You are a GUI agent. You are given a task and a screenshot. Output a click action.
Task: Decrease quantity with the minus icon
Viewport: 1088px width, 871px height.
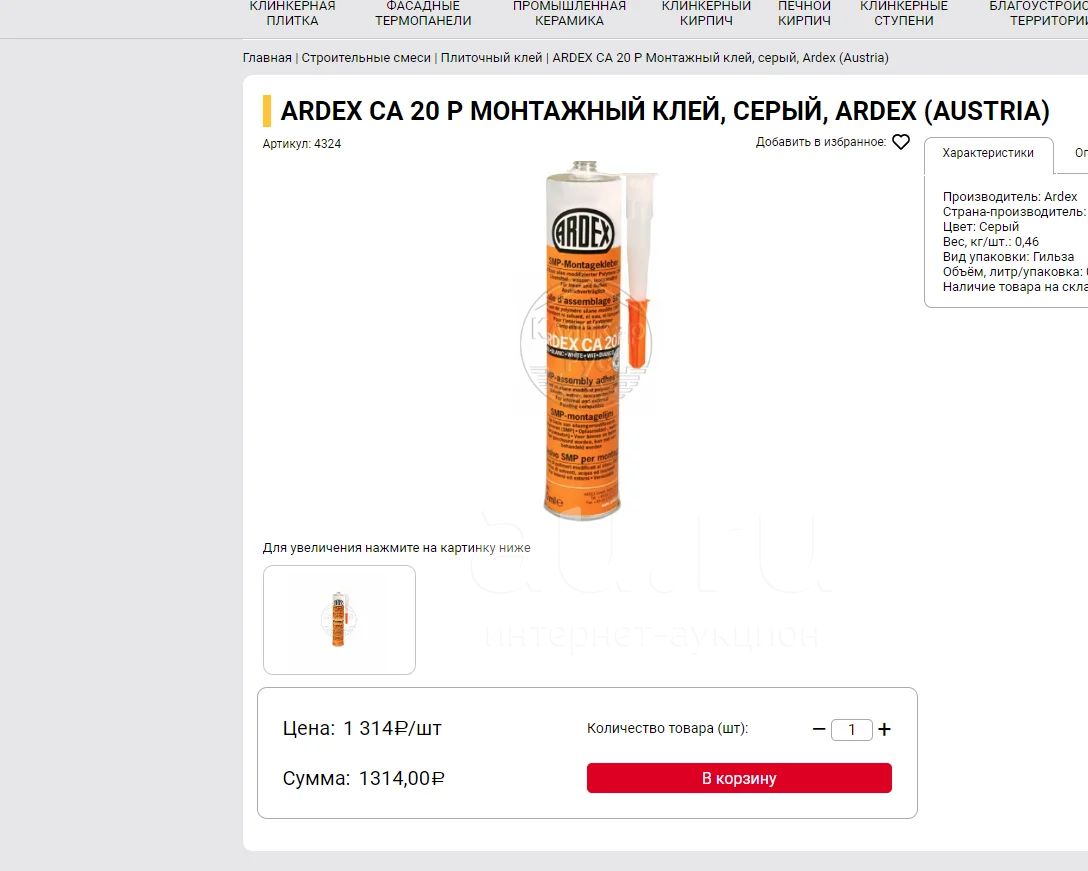point(819,729)
